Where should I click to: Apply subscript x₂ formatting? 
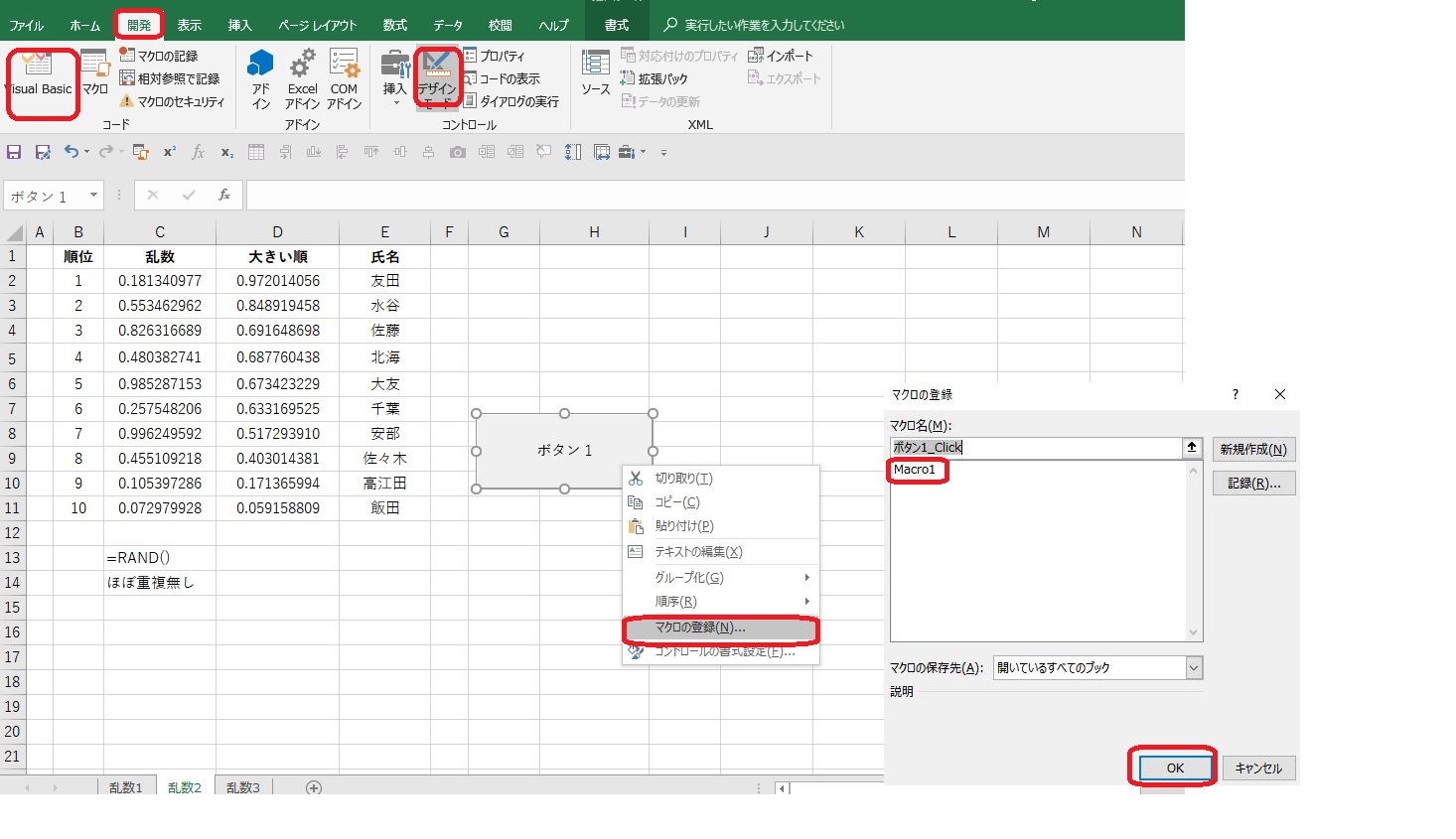[227, 152]
